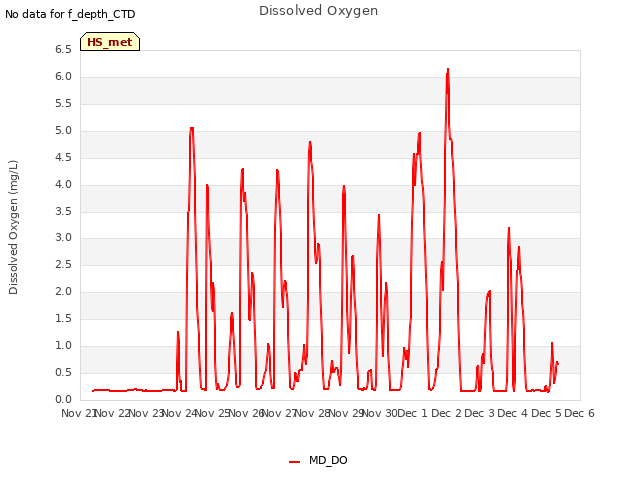Toggle the MD_DO legend entry
Viewport: 640px width, 480px height.
[318, 460]
